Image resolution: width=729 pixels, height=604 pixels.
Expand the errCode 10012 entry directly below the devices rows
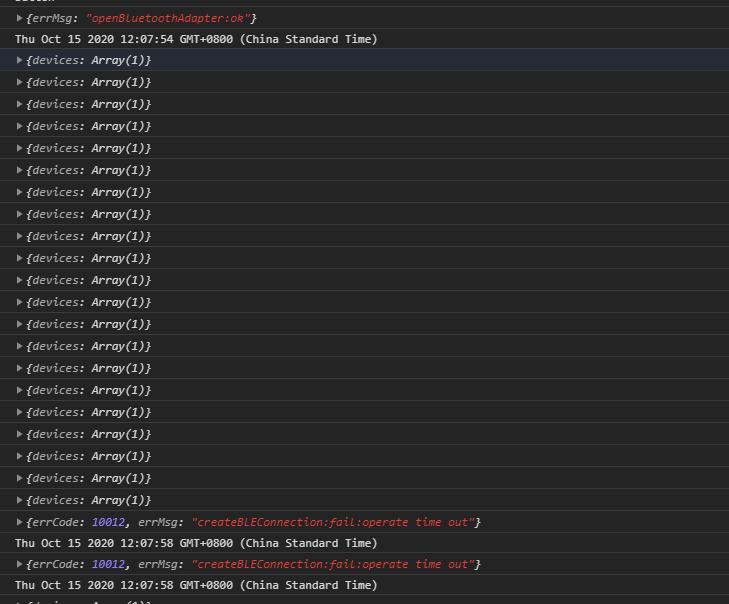(19, 522)
